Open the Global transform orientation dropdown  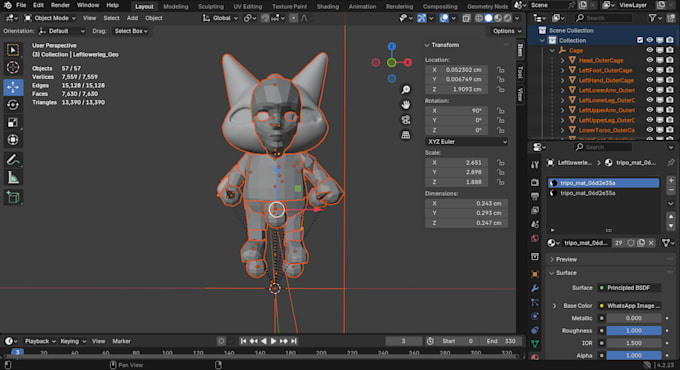tap(220, 18)
